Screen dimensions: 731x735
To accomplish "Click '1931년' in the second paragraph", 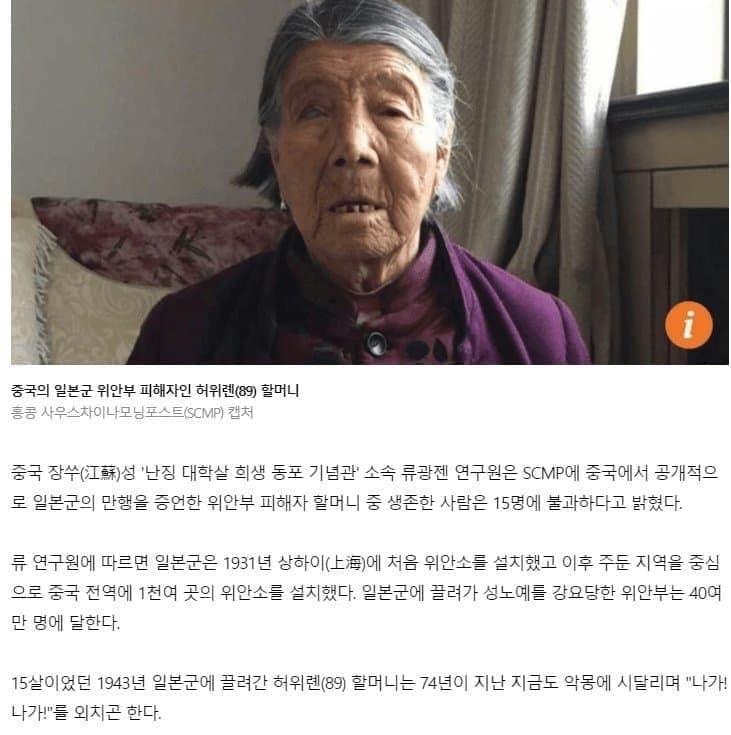I will [x=247, y=562].
